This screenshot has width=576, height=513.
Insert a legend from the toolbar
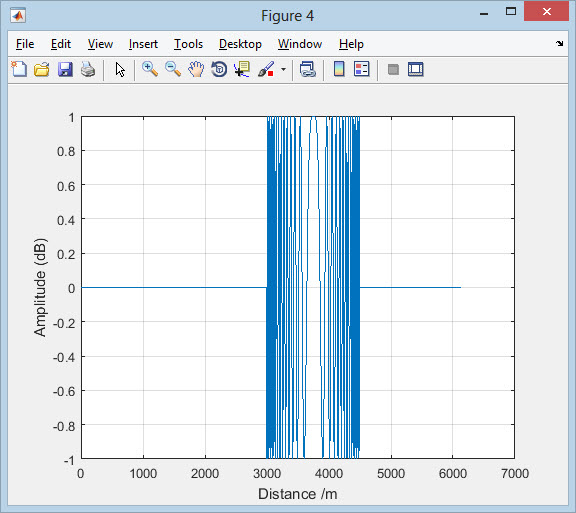(361, 69)
